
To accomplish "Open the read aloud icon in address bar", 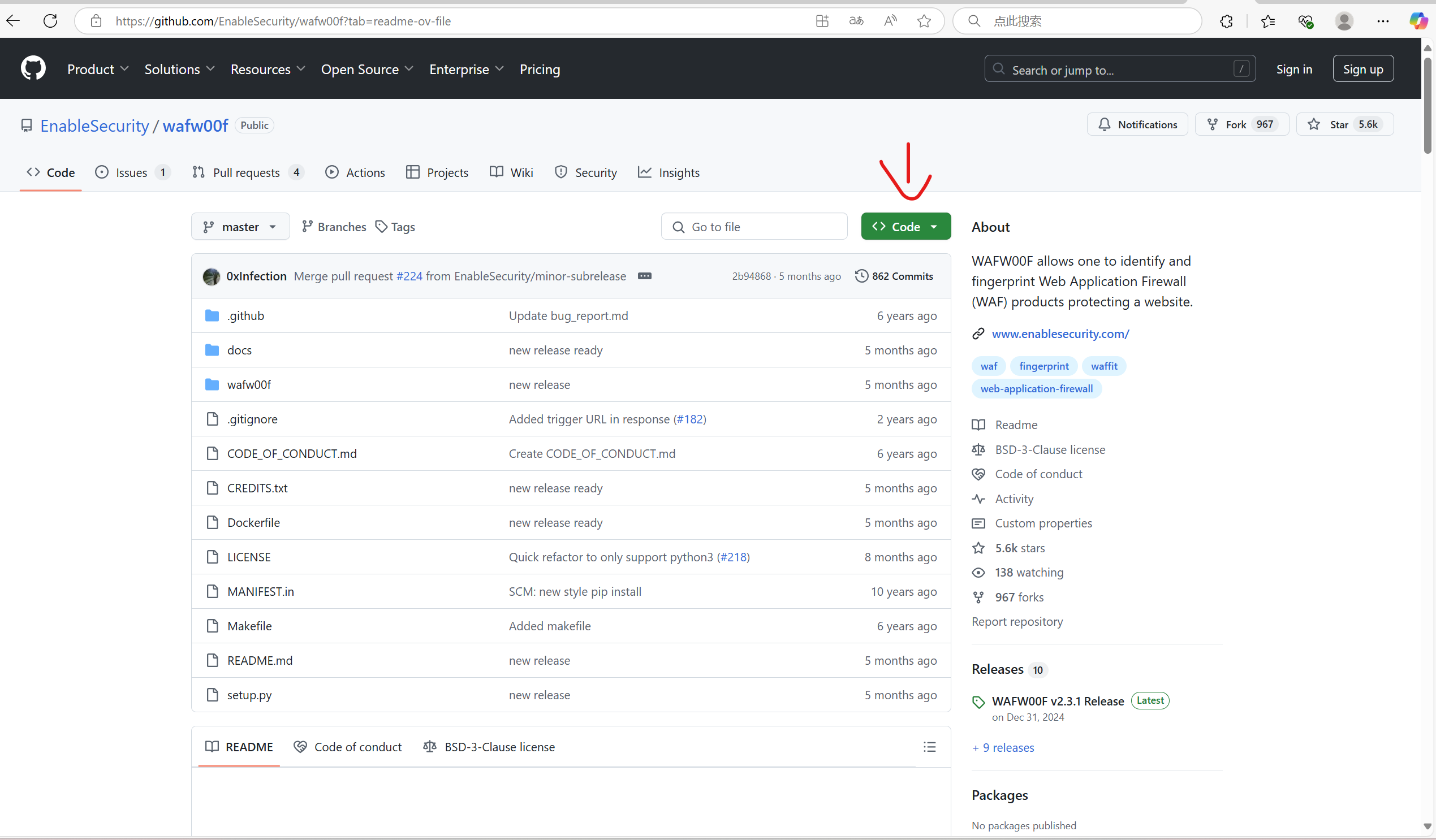I will point(890,21).
